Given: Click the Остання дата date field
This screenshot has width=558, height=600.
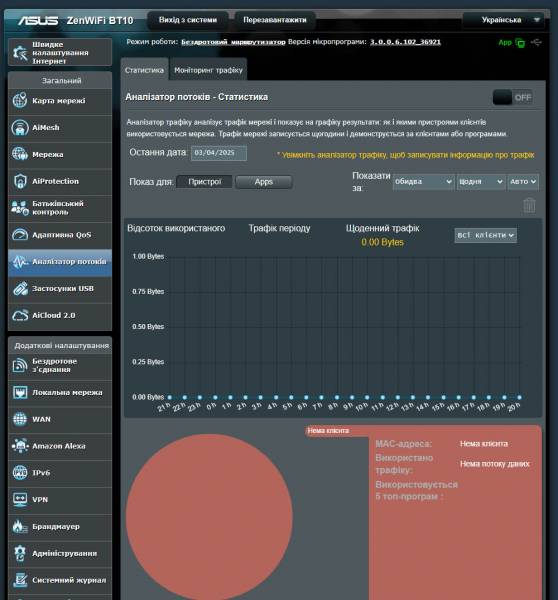Looking at the screenshot, I should tap(219, 153).
